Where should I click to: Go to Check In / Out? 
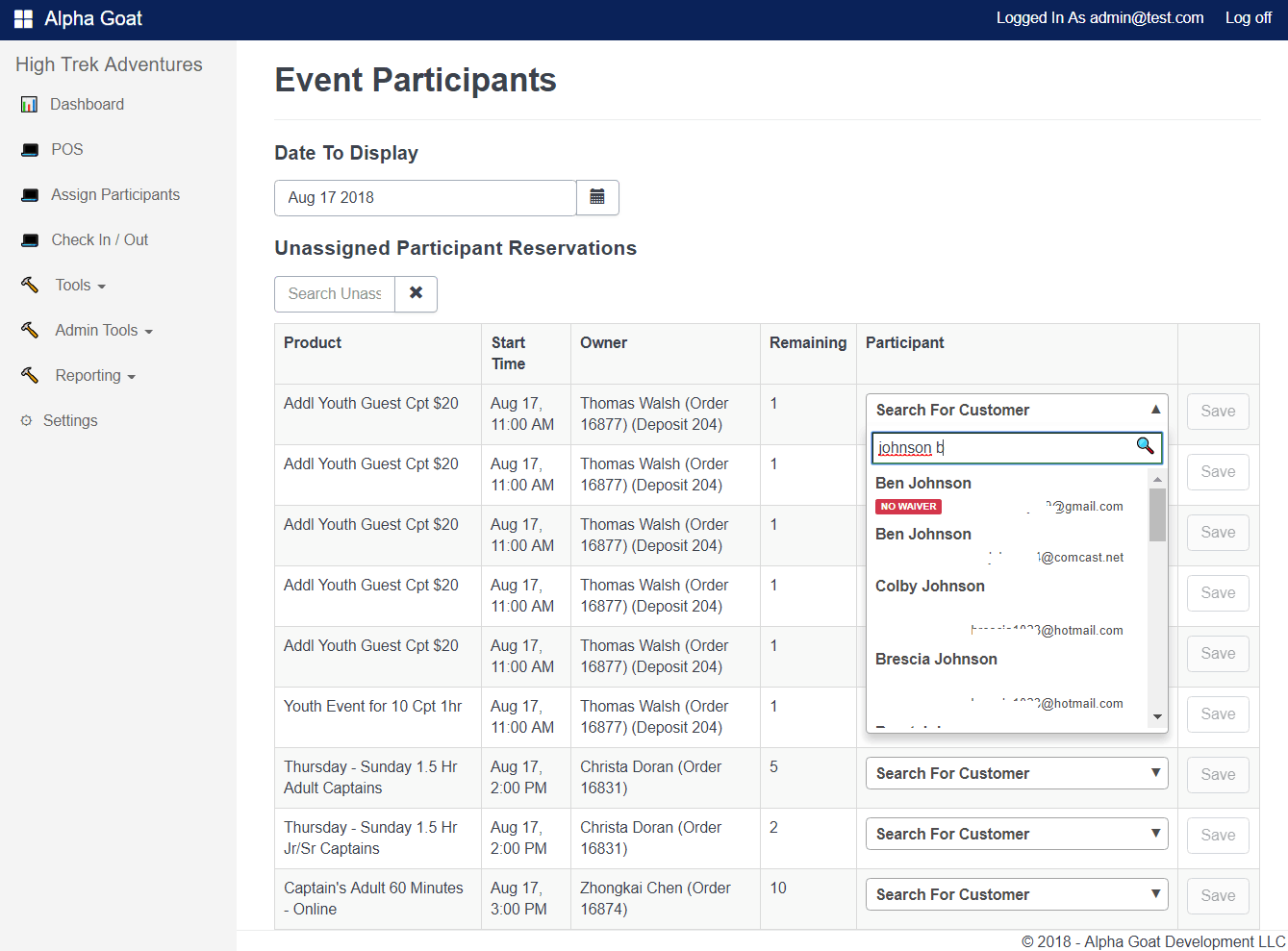pyautogui.click(x=99, y=240)
